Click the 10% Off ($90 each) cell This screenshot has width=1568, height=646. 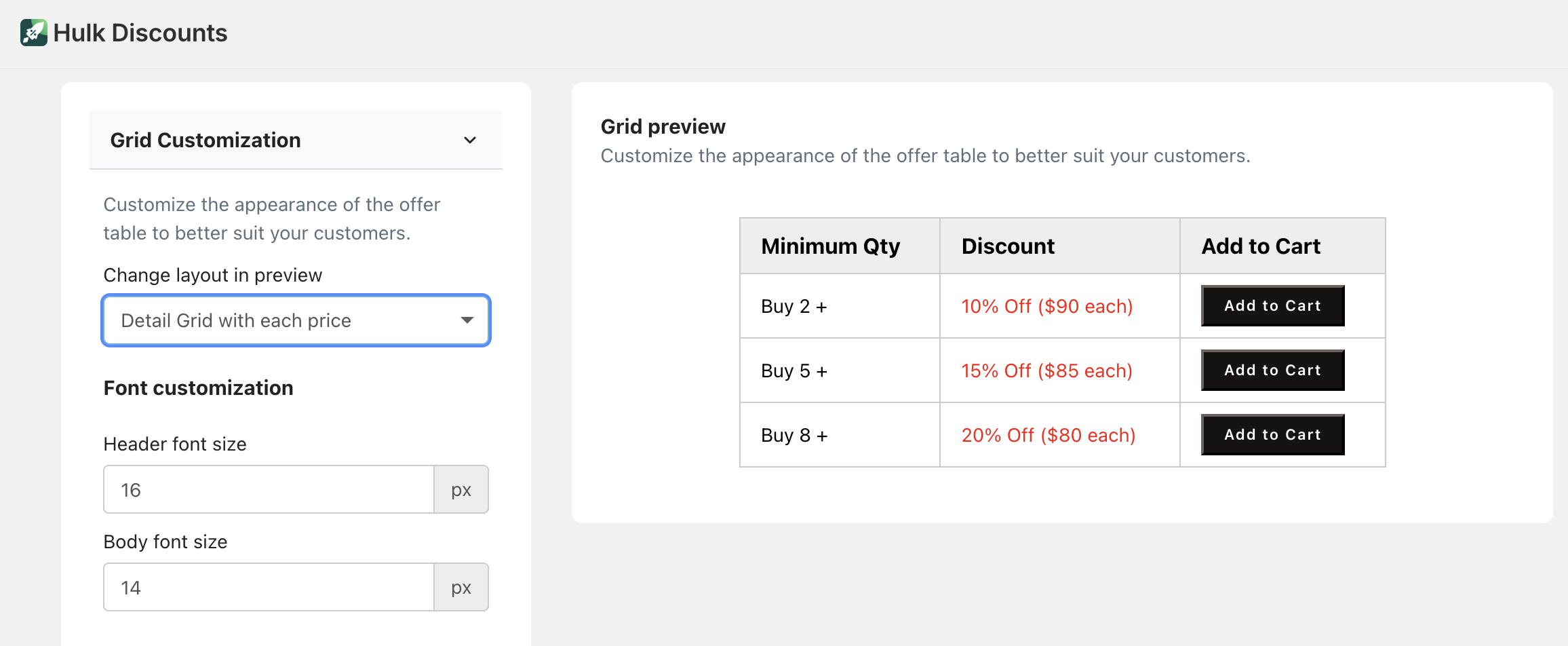pyautogui.click(x=1046, y=307)
